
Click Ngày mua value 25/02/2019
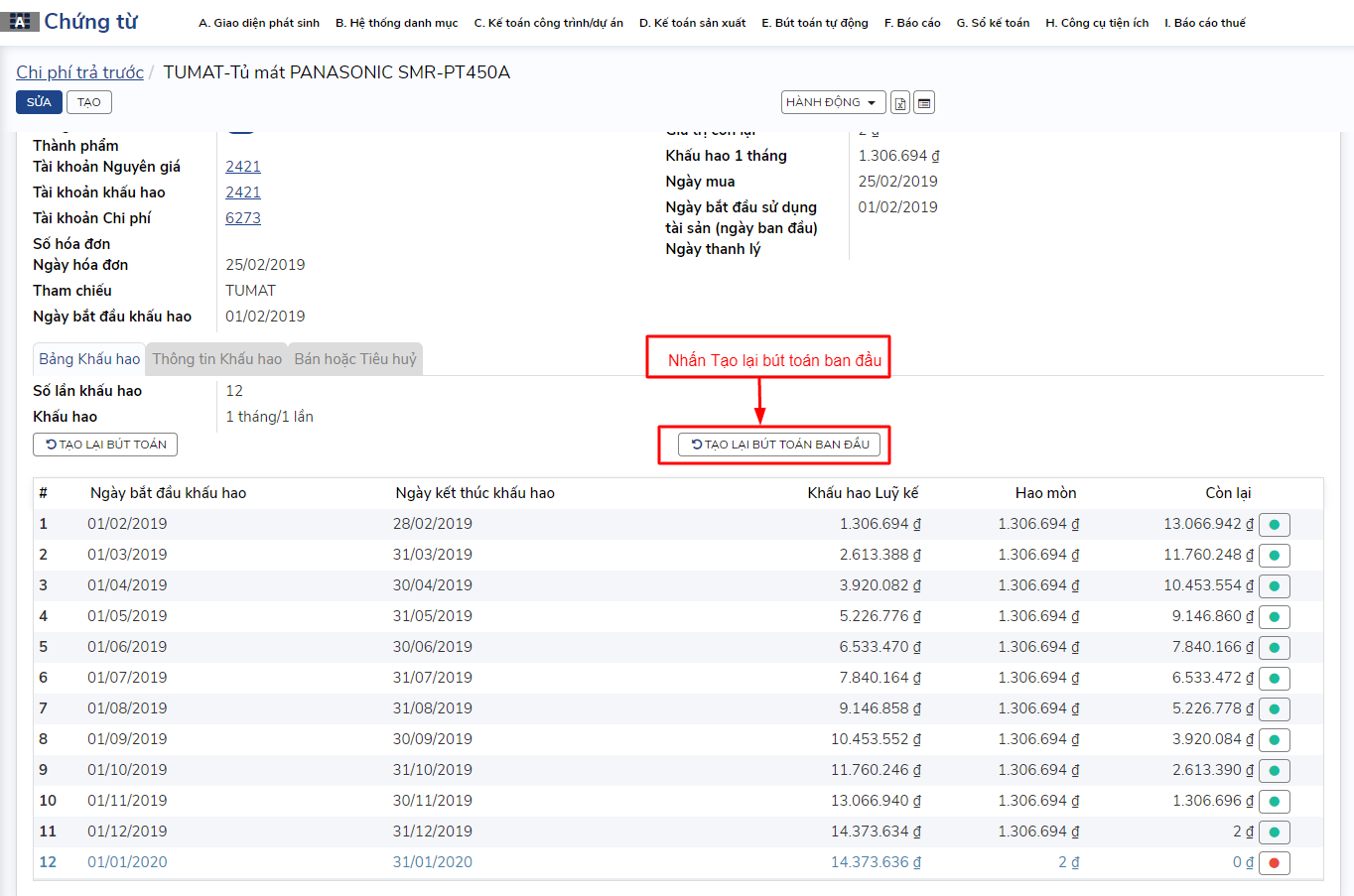pos(897,182)
